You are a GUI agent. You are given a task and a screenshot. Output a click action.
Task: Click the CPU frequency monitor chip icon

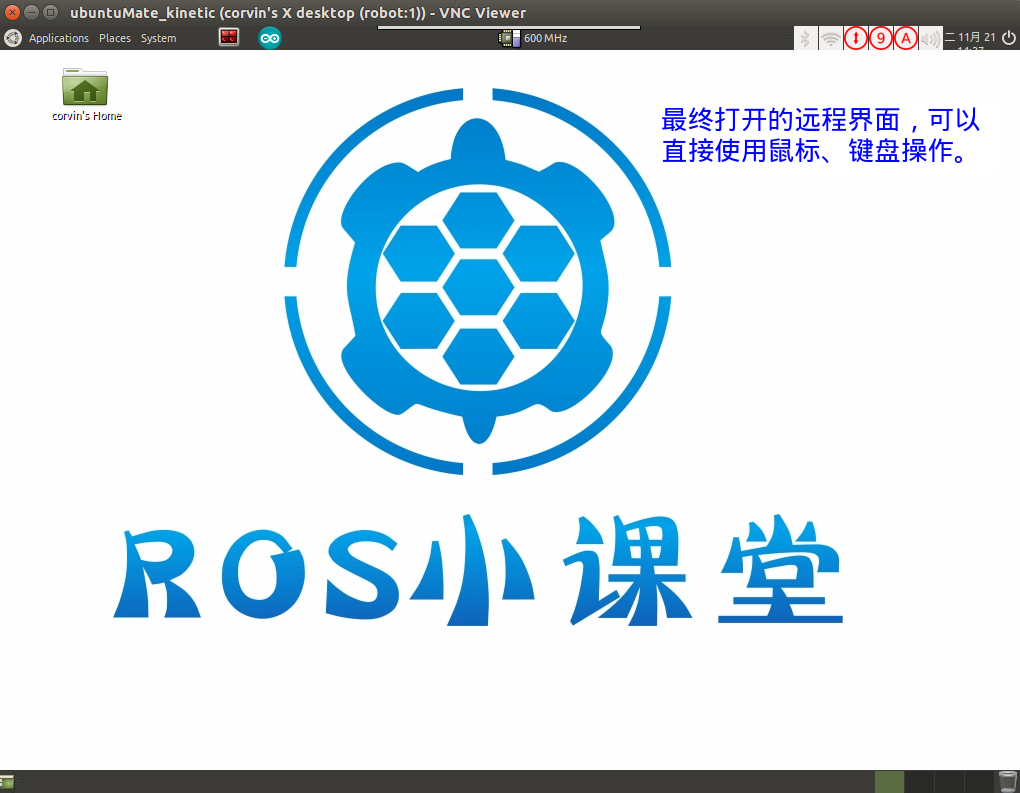[509, 38]
